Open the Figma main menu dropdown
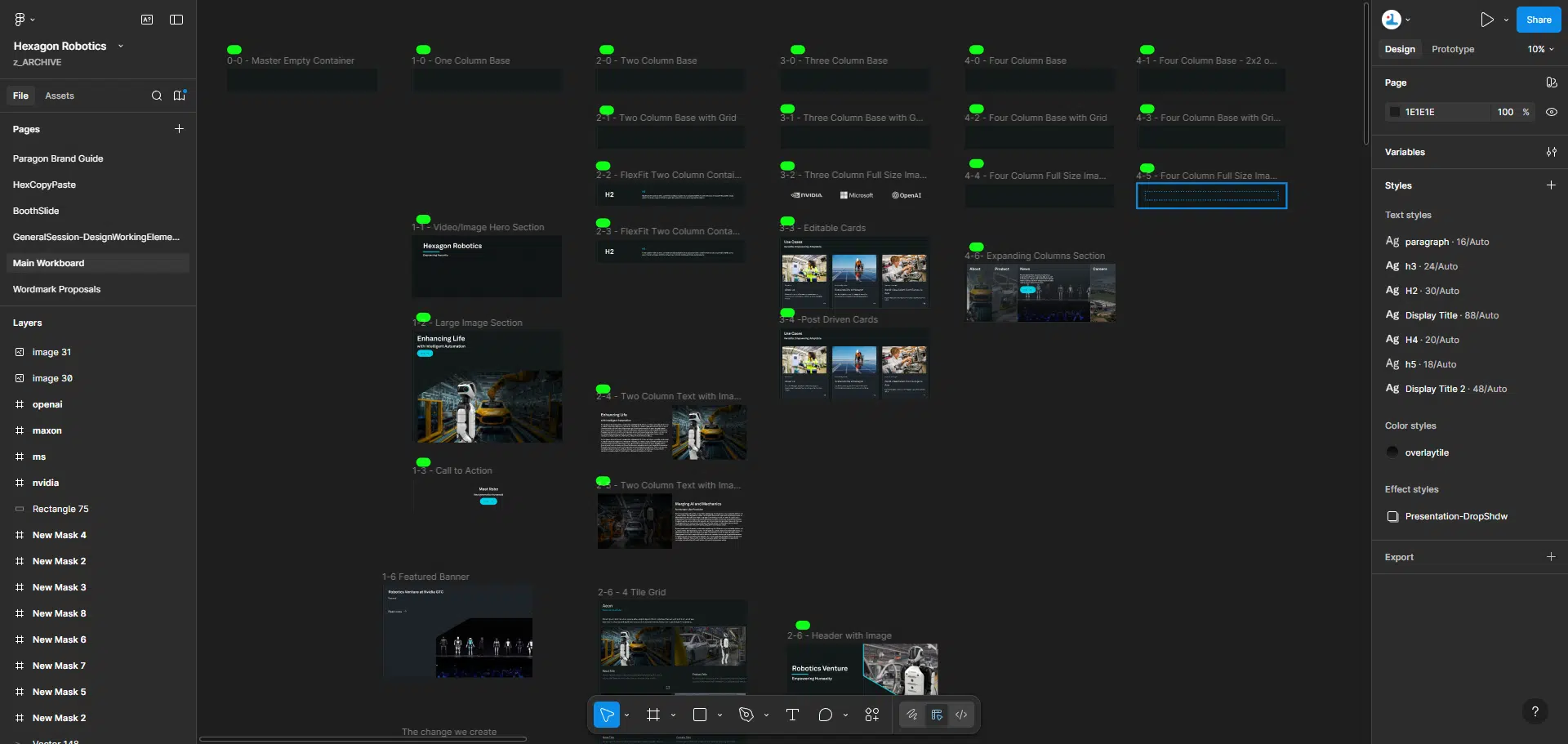This screenshot has width=1568, height=744. [x=24, y=20]
